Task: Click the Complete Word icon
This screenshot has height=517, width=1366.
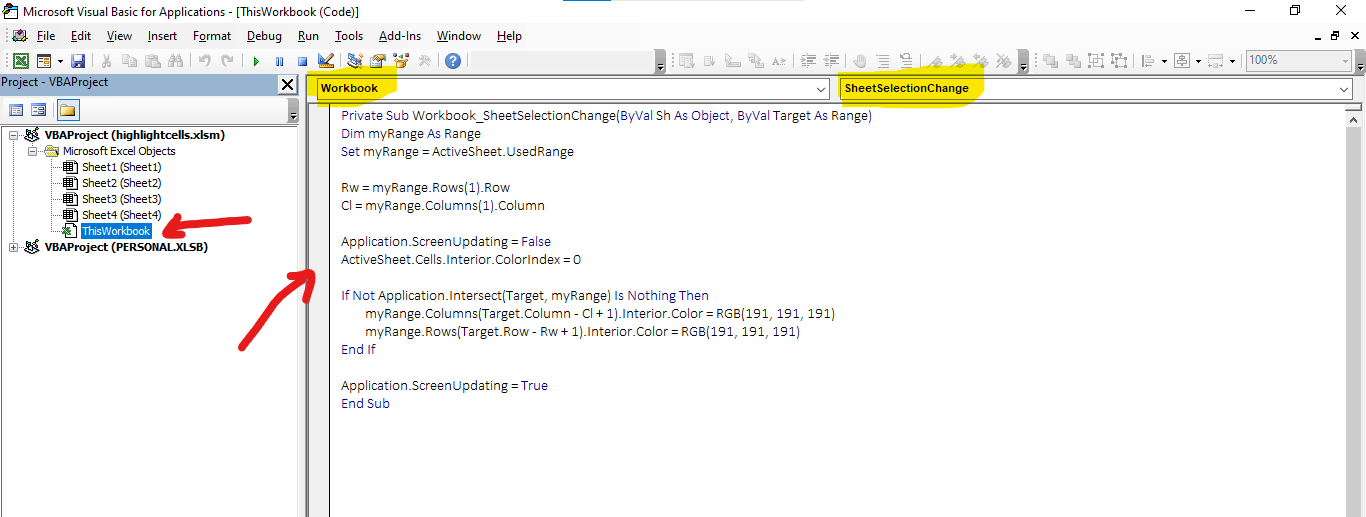Action: point(779,61)
